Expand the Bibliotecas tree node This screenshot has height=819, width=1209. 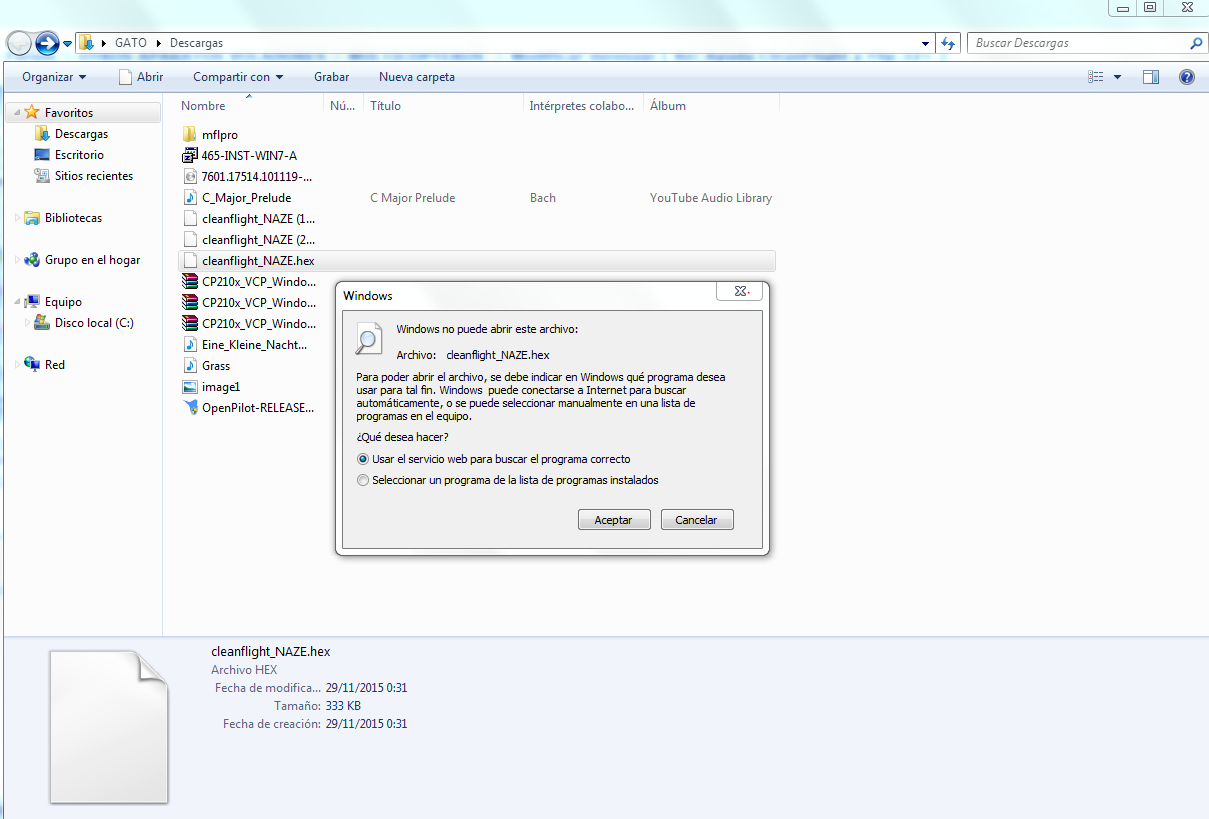[17, 218]
